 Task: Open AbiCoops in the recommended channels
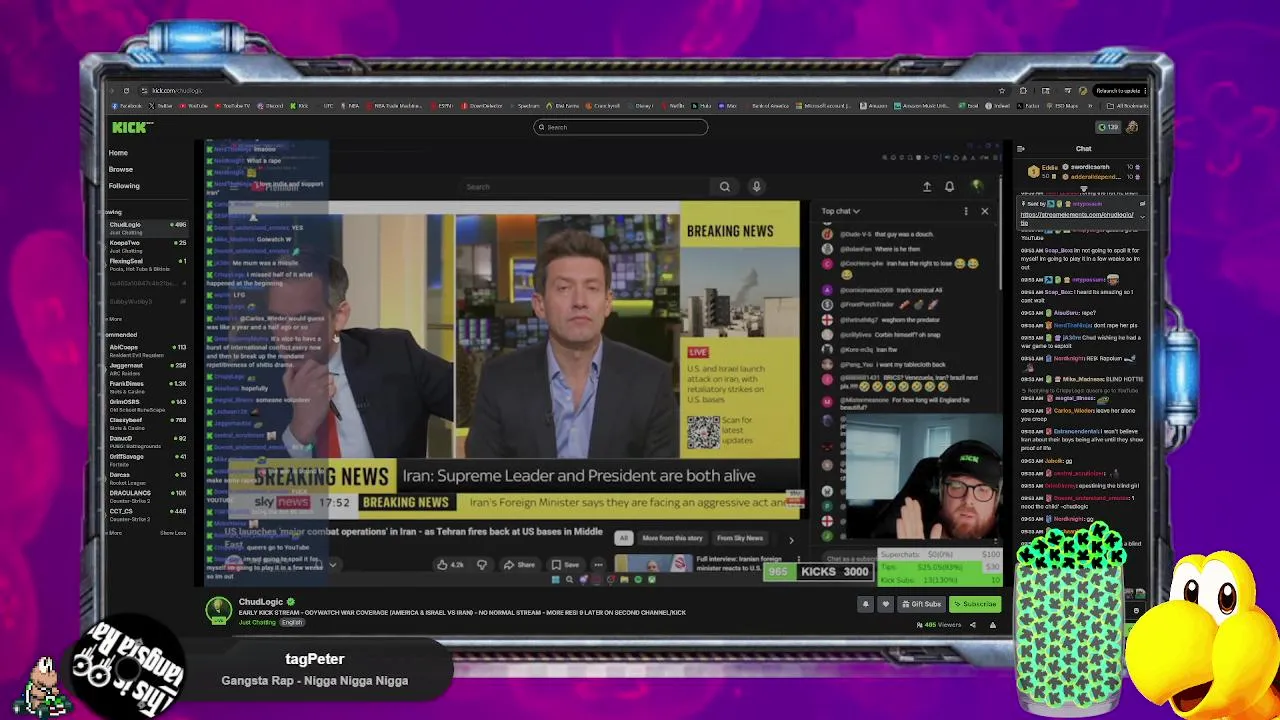click(x=147, y=350)
